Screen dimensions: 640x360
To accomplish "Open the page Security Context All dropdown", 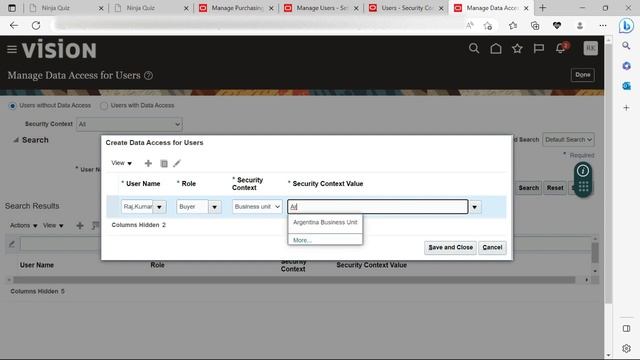I will 129,124.
